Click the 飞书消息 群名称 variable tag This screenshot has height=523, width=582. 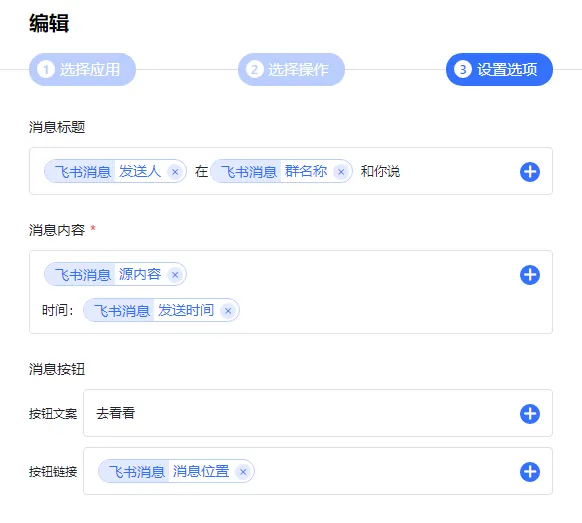tap(281, 171)
